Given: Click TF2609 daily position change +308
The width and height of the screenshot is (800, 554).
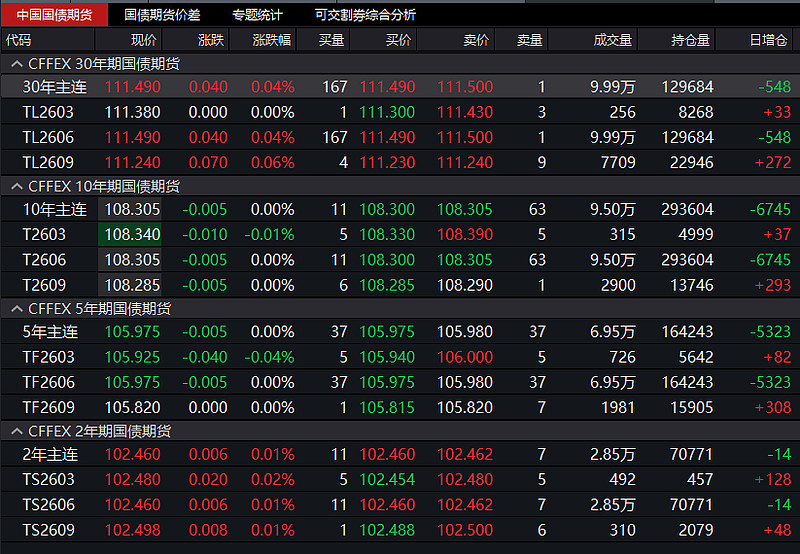Looking at the screenshot, I should [772, 407].
